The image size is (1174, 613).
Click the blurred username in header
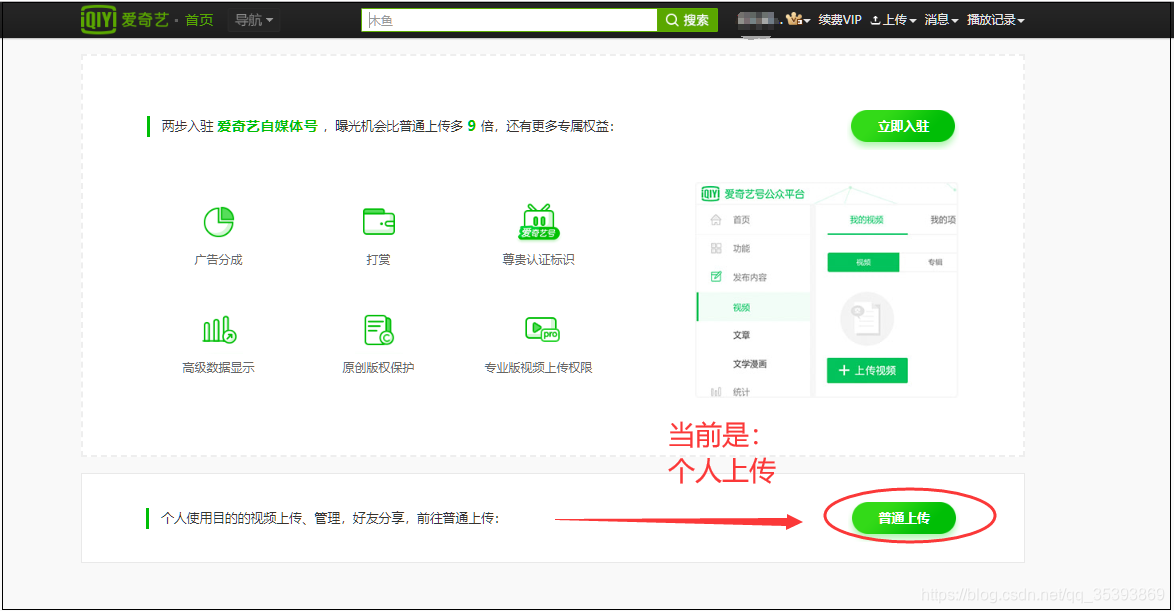[x=757, y=20]
